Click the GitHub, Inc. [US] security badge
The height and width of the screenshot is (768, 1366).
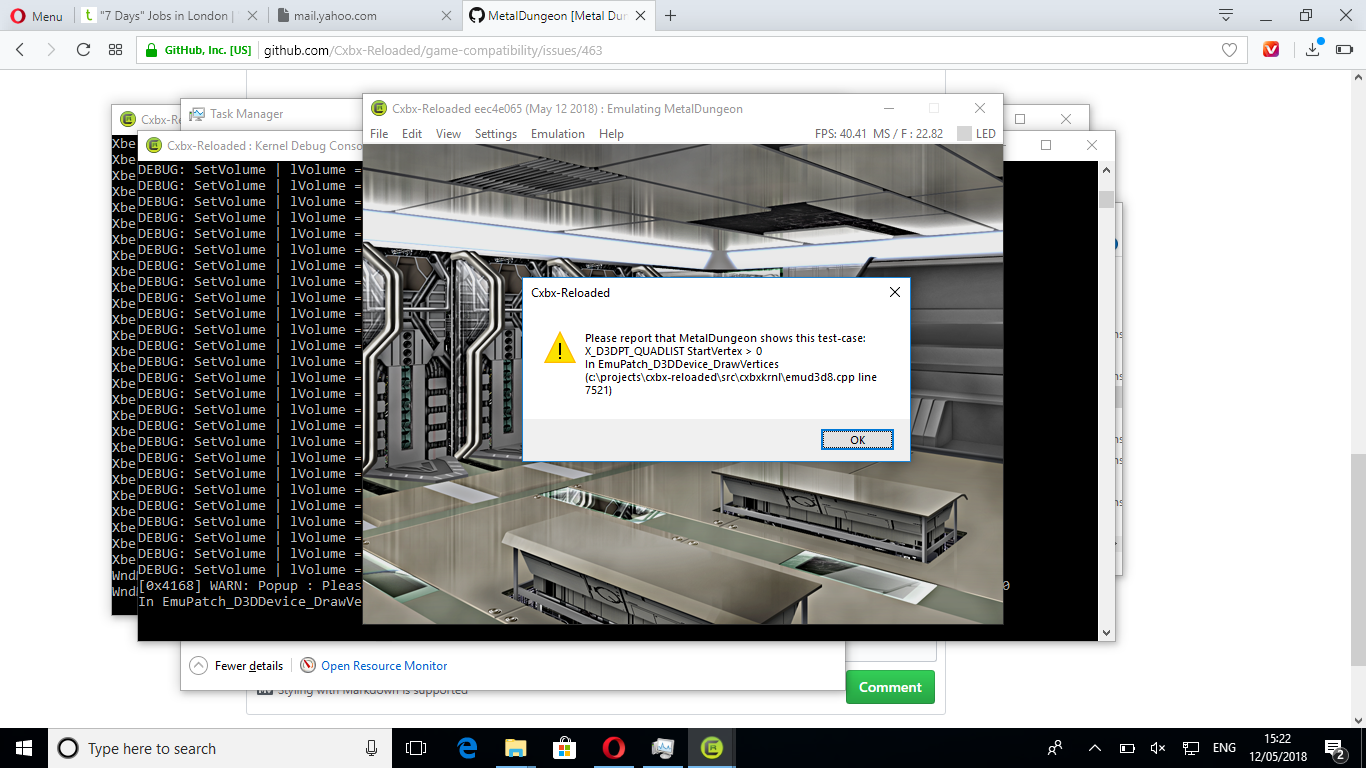tap(199, 50)
